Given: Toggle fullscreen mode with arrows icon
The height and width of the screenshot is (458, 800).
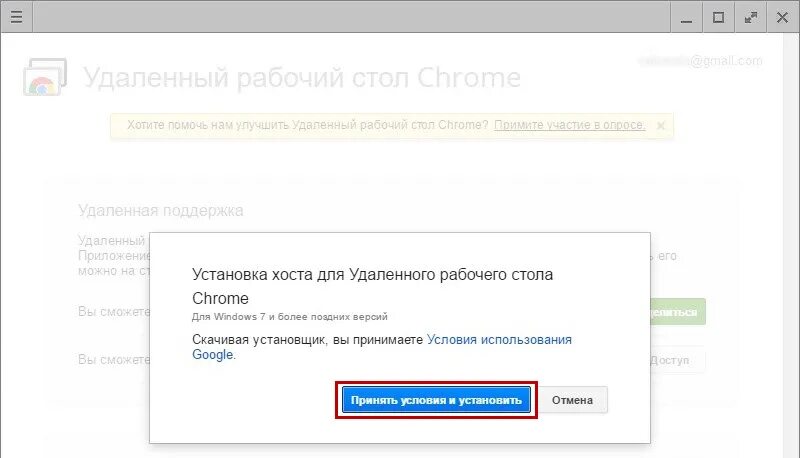Looking at the screenshot, I should (751, 17).
